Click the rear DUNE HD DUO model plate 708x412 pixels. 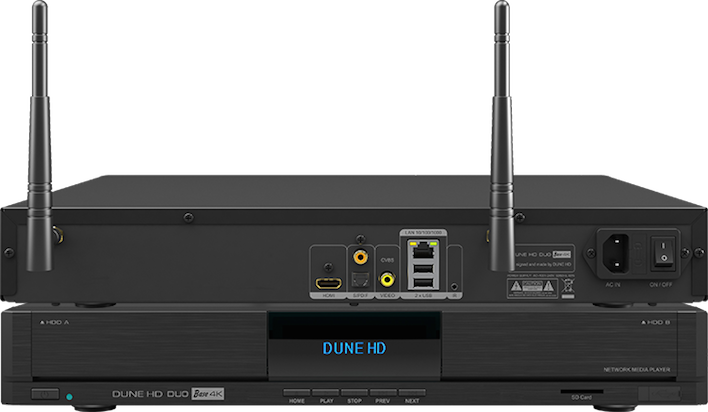pyautogui.click(x=544, y=259)
